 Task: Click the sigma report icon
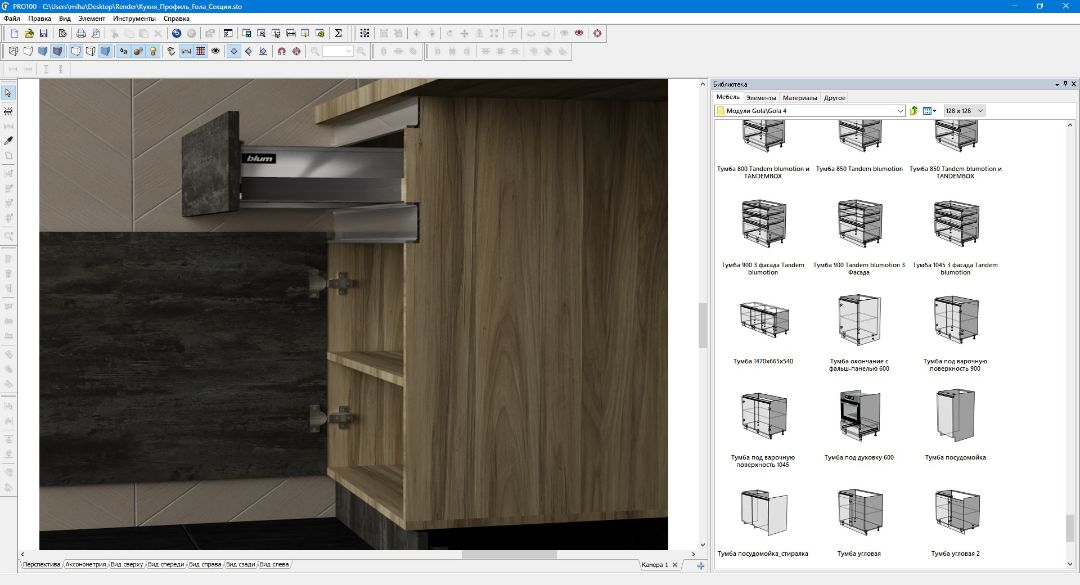pyautogui.click(x=338, y=33)
